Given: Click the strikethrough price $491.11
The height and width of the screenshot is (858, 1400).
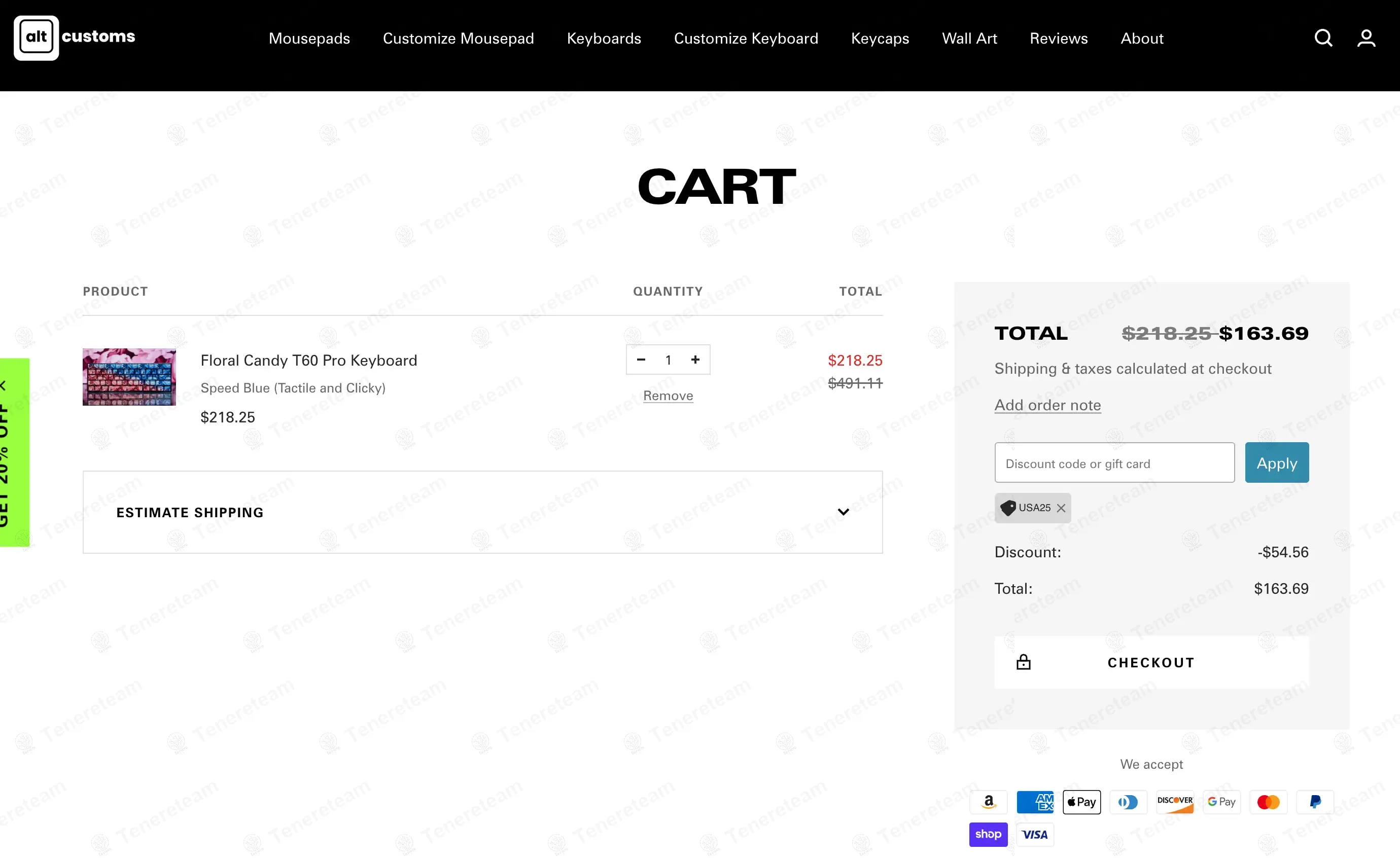Looking at the screenshot, I should coord(855,383).
